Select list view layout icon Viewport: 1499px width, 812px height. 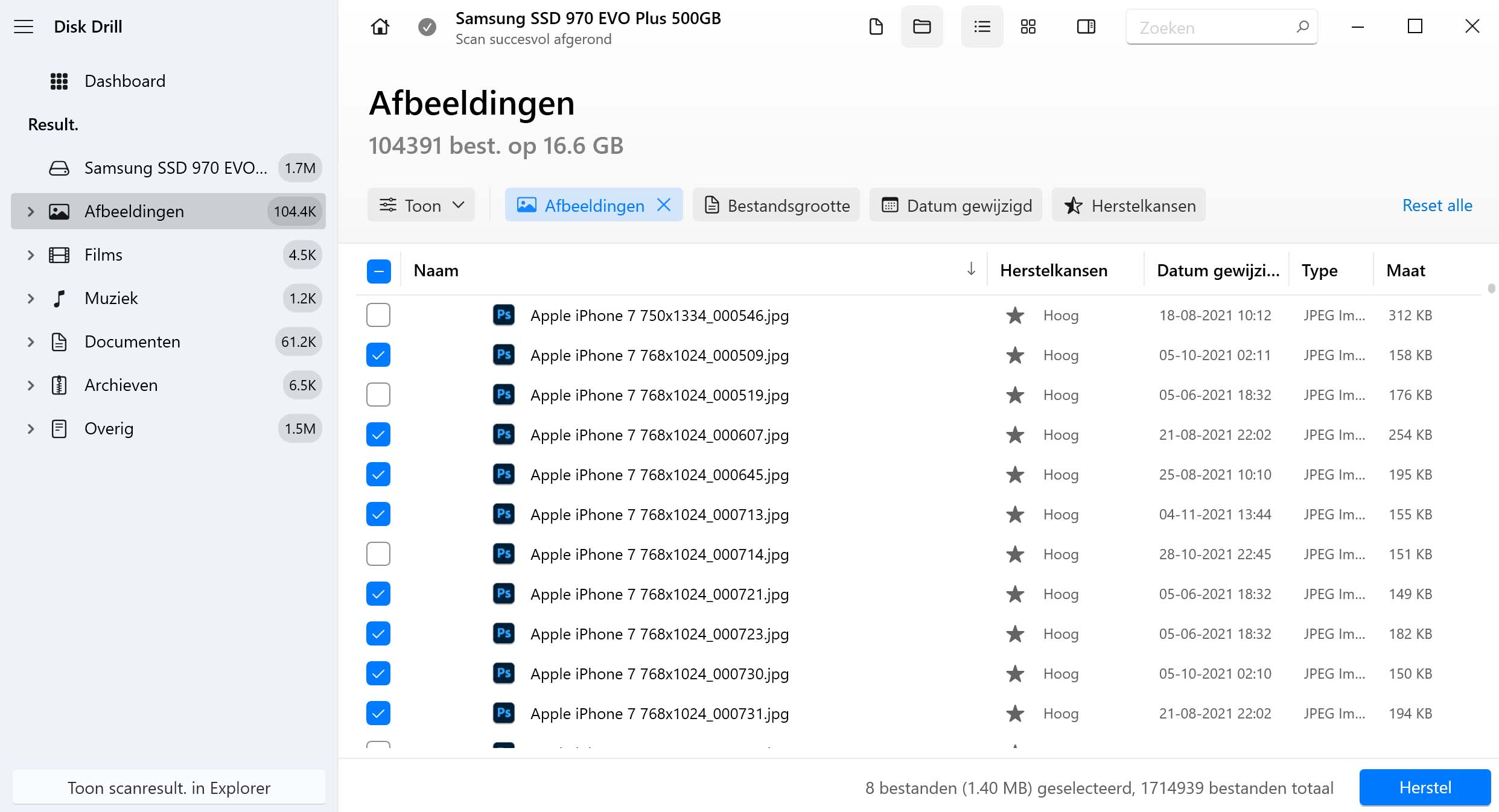tap(982, 27)
